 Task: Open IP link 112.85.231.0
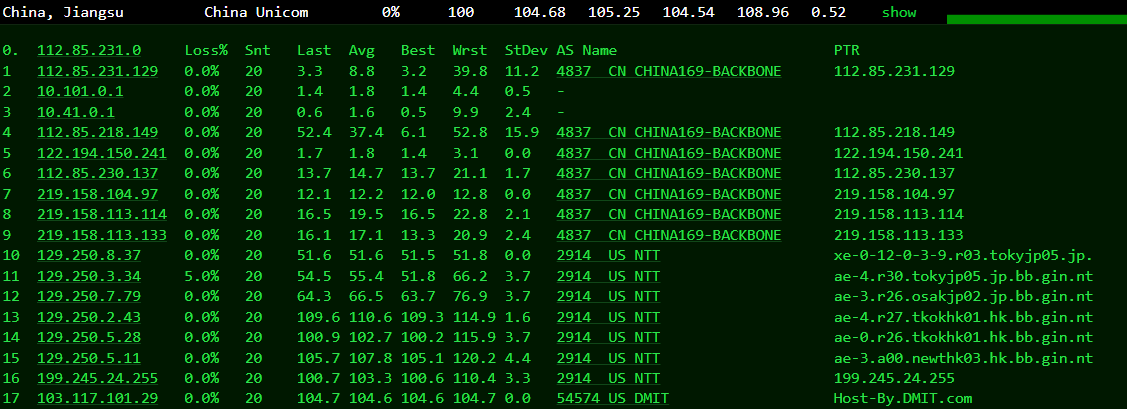pyautogui.click(x=89, y=50)
